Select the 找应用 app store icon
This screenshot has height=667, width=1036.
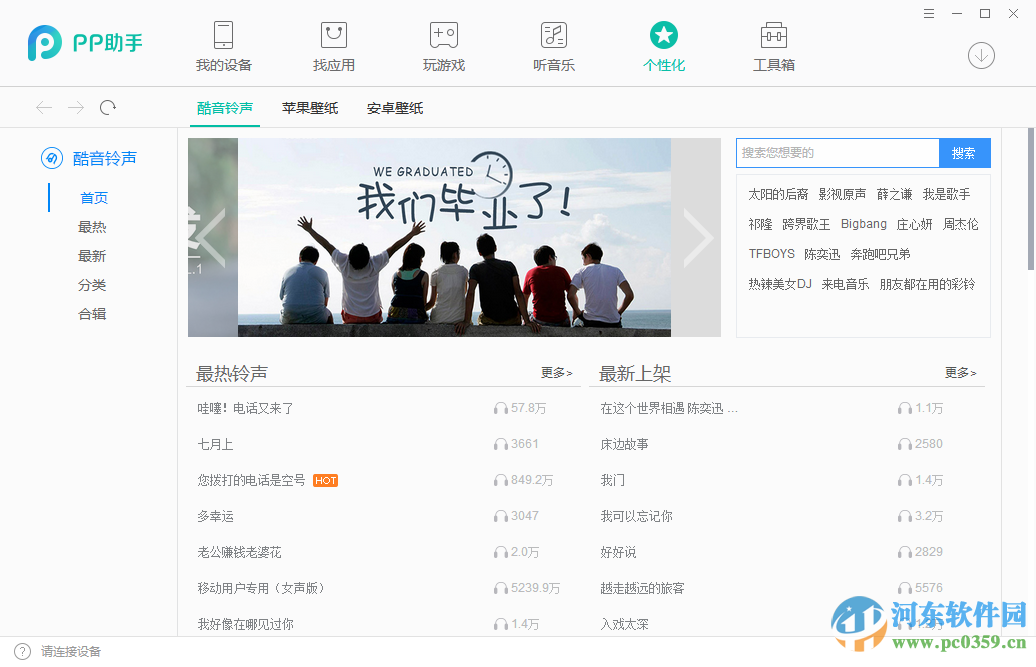tap(333, 43)
